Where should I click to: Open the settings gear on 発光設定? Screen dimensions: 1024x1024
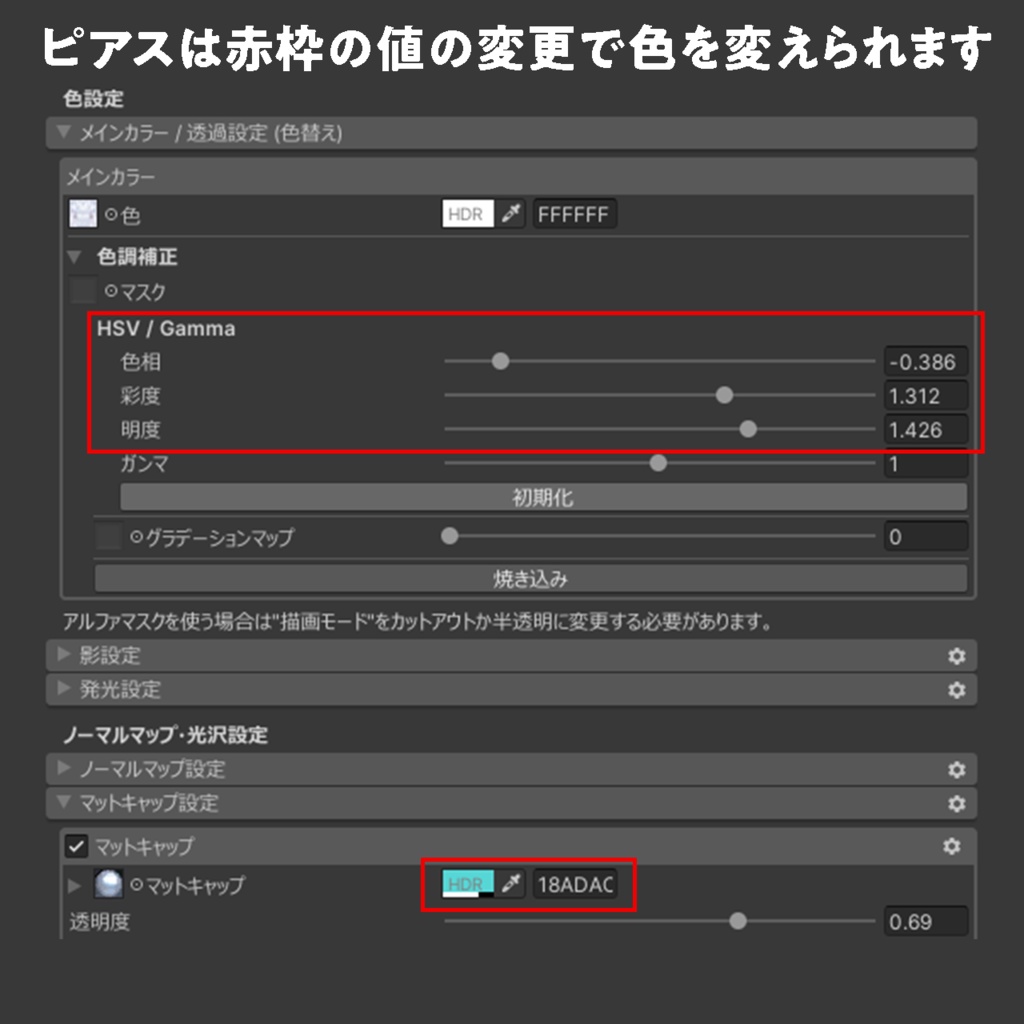tap(957, 690)
